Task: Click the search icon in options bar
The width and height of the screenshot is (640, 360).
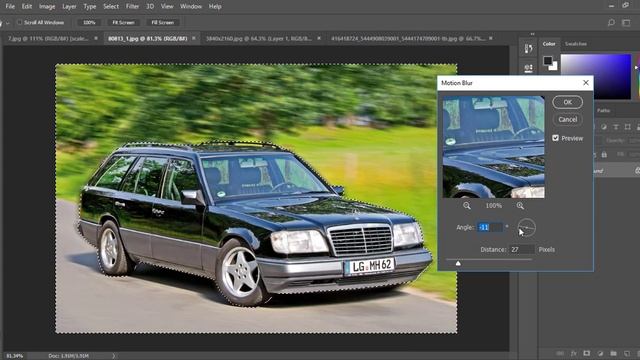Action: (x=611, y=22)
